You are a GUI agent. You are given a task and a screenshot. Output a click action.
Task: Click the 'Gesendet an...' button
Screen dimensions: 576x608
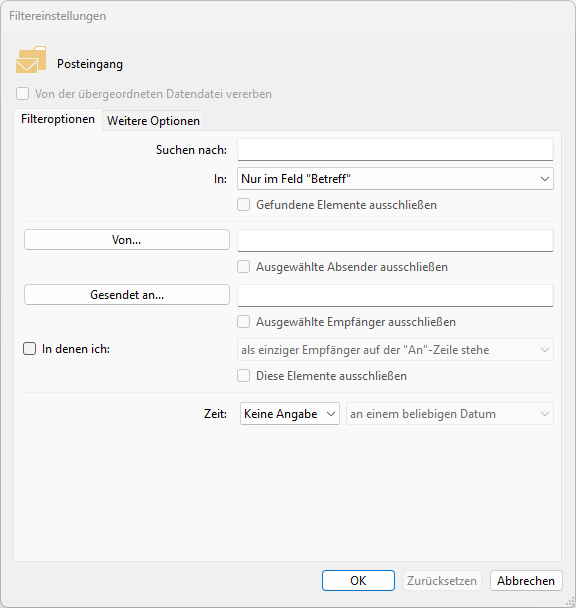point(127,295)
